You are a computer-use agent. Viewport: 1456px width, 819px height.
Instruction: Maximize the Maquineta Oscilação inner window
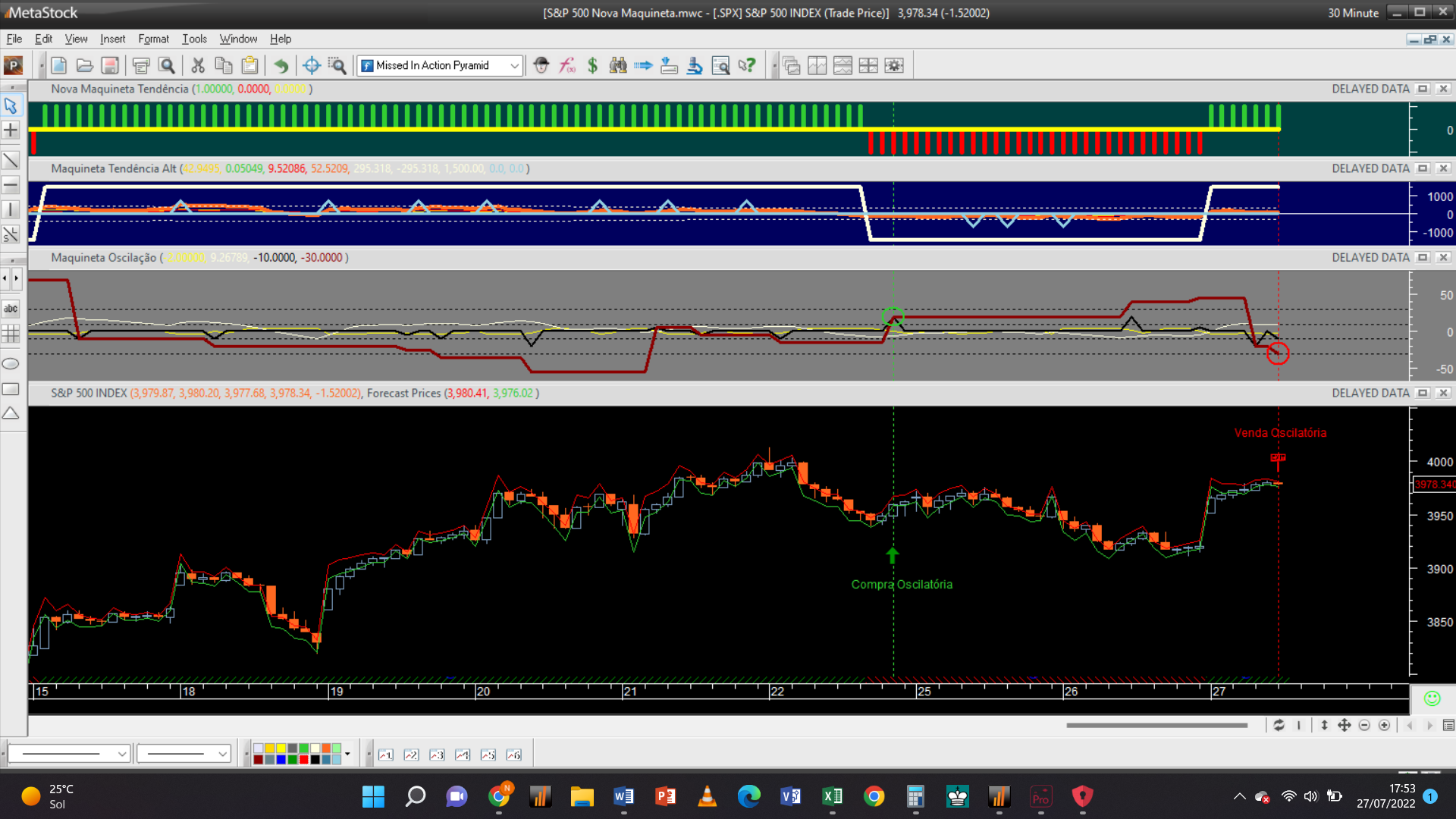1423,258
